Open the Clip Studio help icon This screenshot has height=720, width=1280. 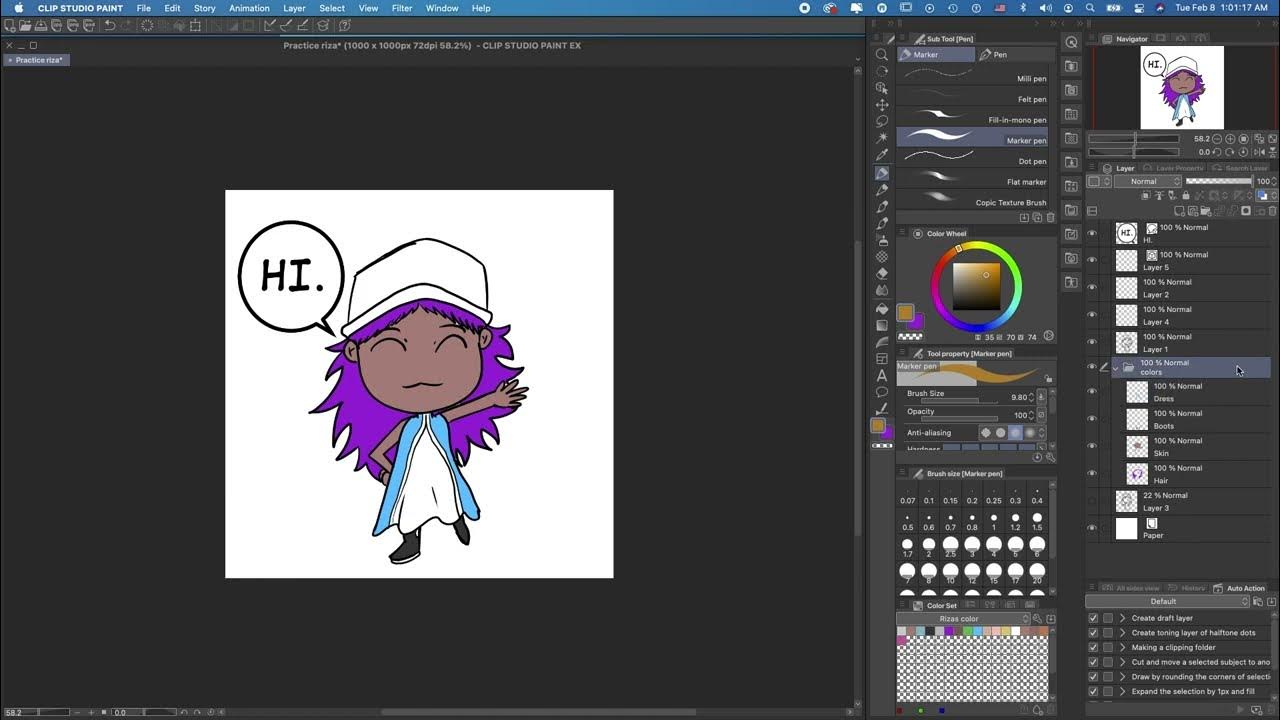click(x=345, y=25)
